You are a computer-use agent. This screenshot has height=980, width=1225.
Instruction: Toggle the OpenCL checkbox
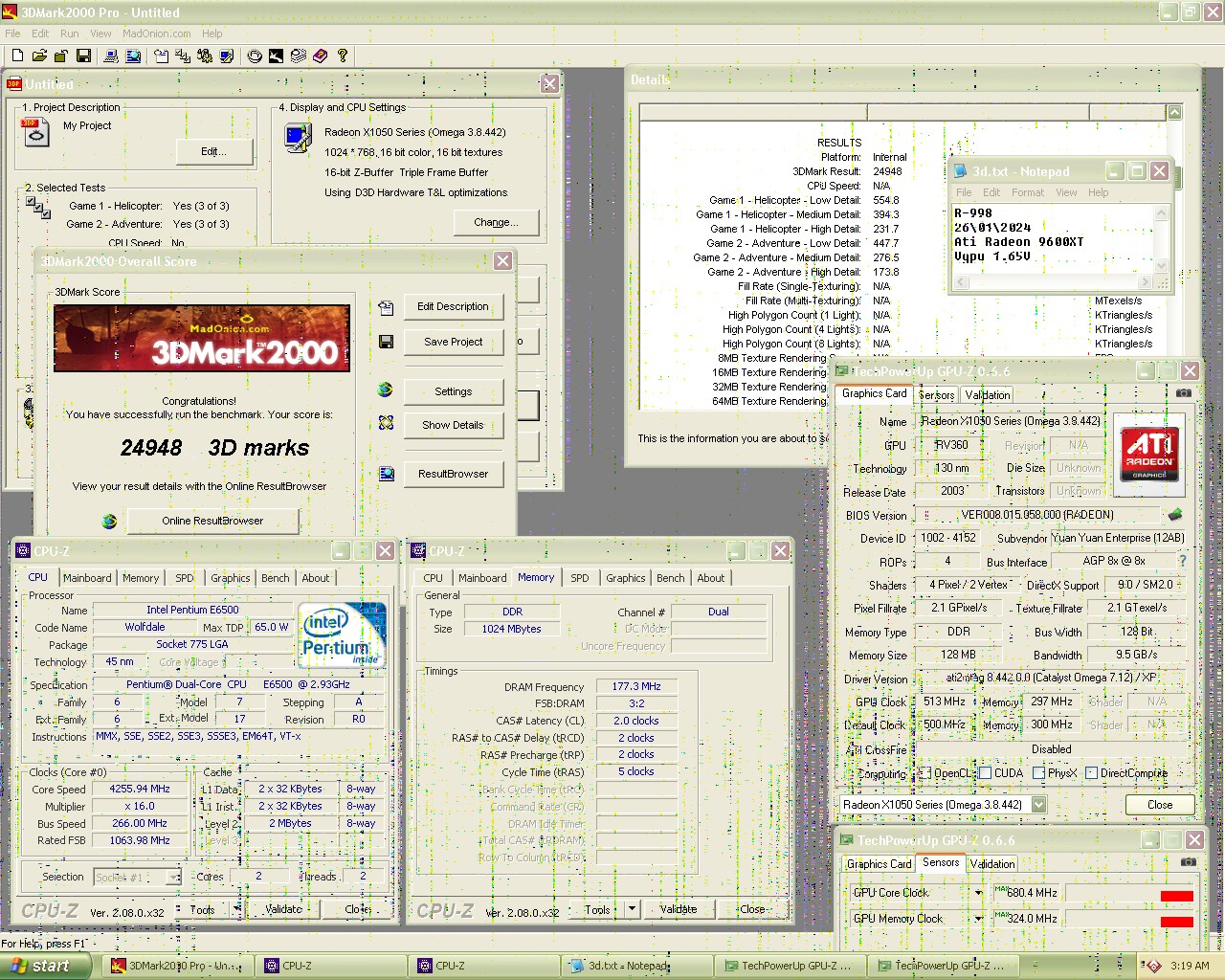pos(924,773)
